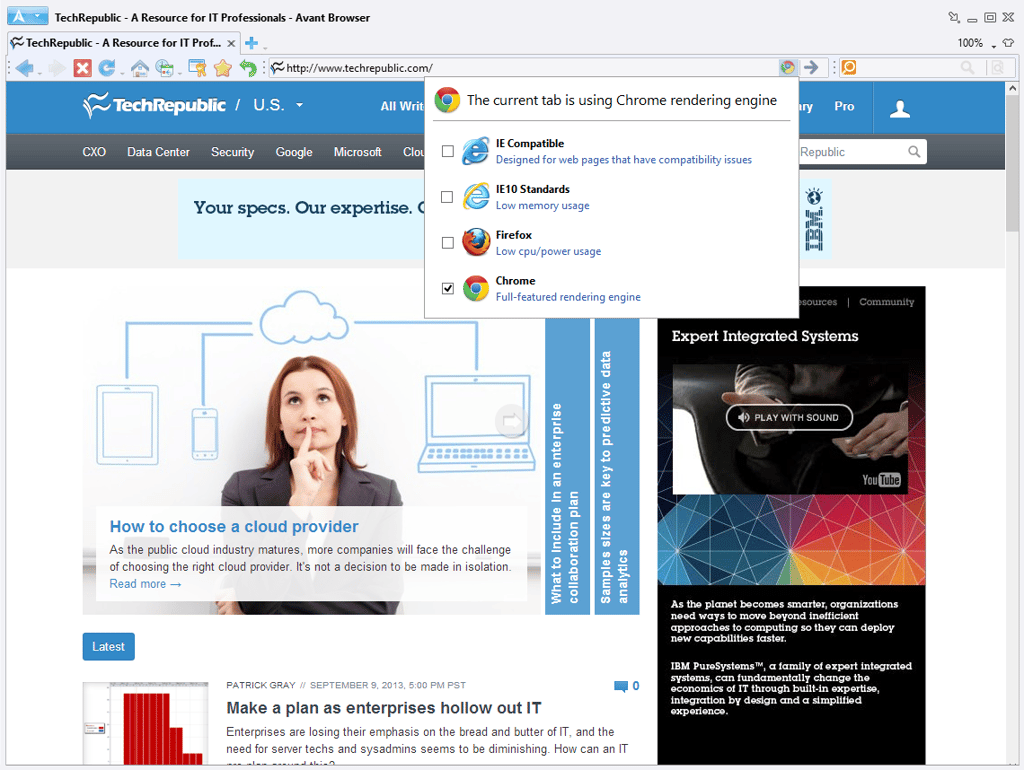Open the Community link
This screenshot has width=1024, height=770.
point(886,302)
